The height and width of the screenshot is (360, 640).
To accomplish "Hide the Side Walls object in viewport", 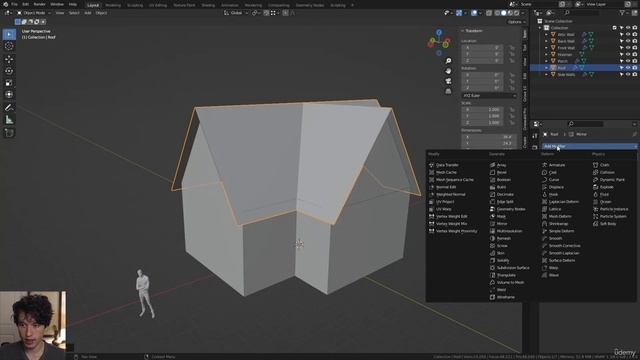I will [x=628, y=74].
